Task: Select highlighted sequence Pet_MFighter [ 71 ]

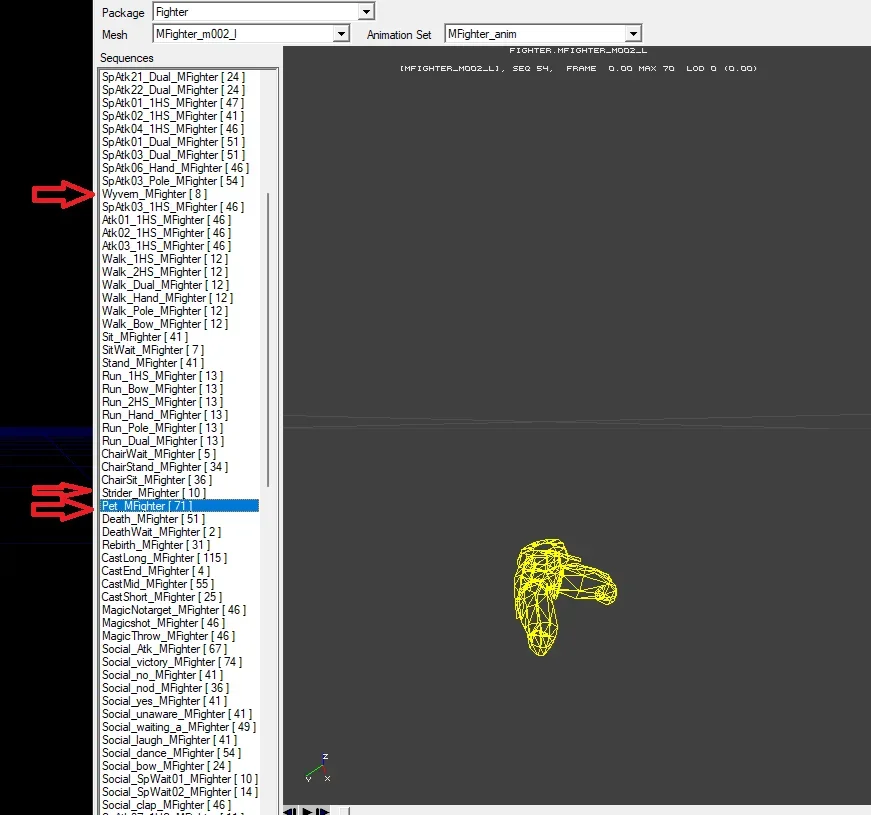Action: pos(179,506)
